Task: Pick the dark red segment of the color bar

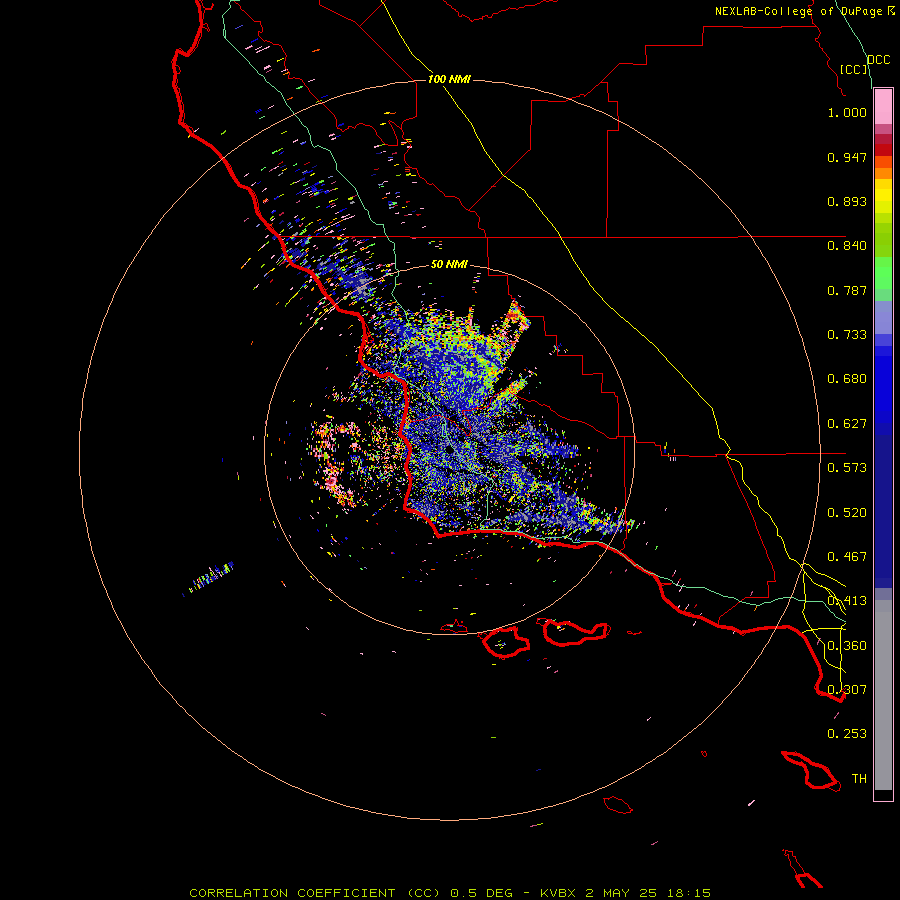Action: (x=883, y=149)
